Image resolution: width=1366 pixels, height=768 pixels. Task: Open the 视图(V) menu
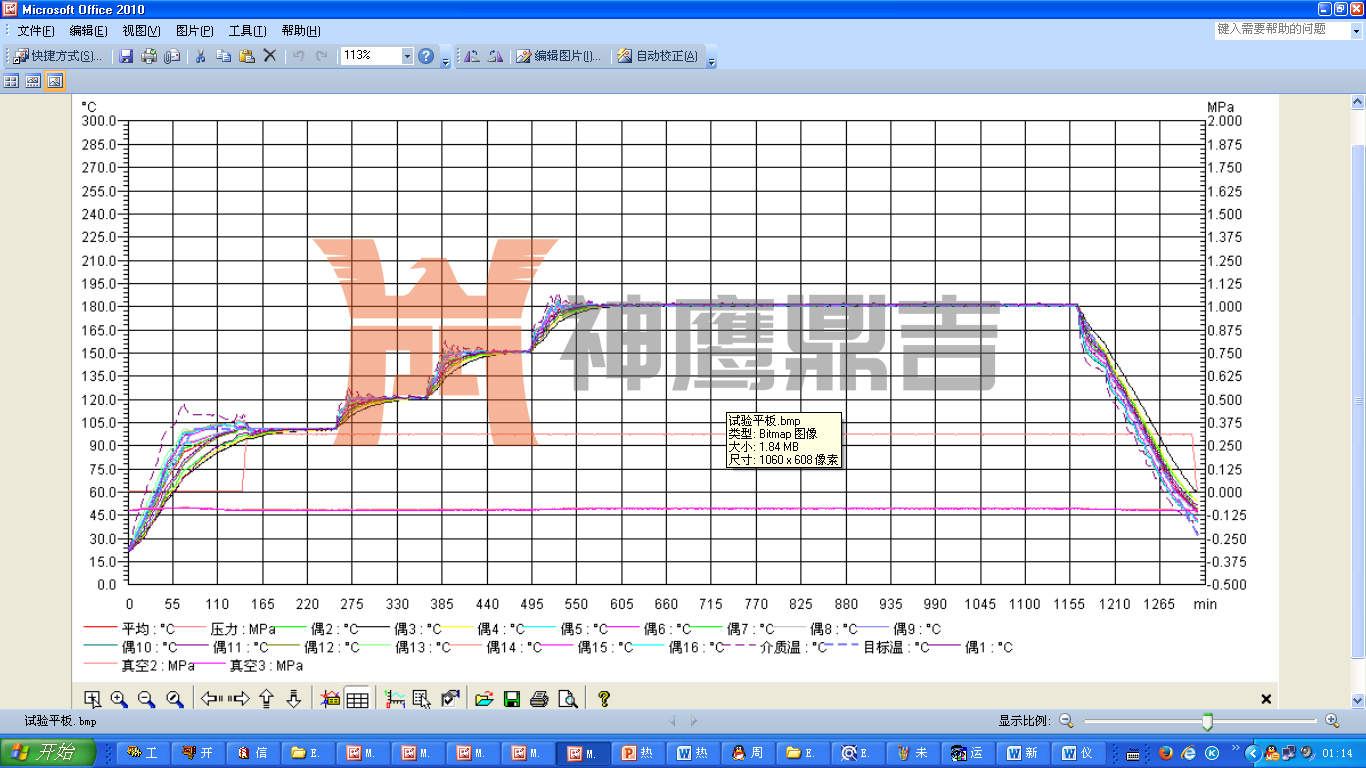click(141, 31)
